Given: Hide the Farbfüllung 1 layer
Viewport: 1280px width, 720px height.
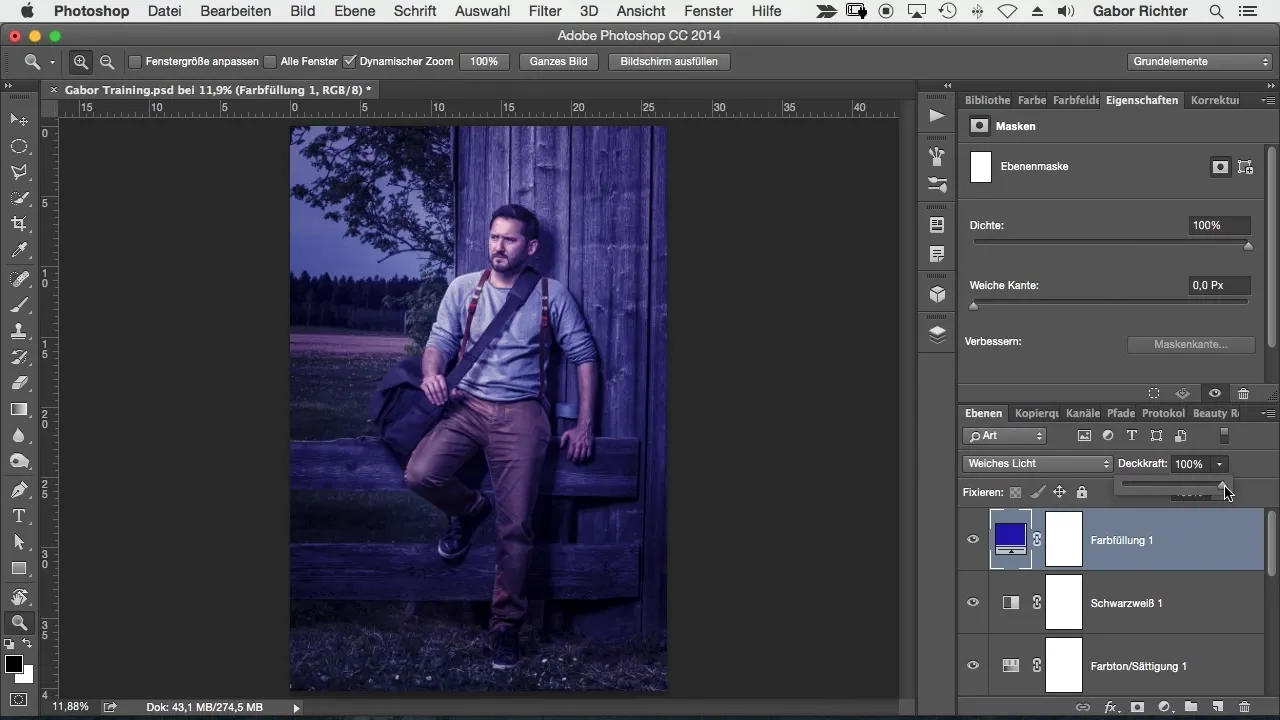Looking at the screenshot, I should click(x=972, y=540).
